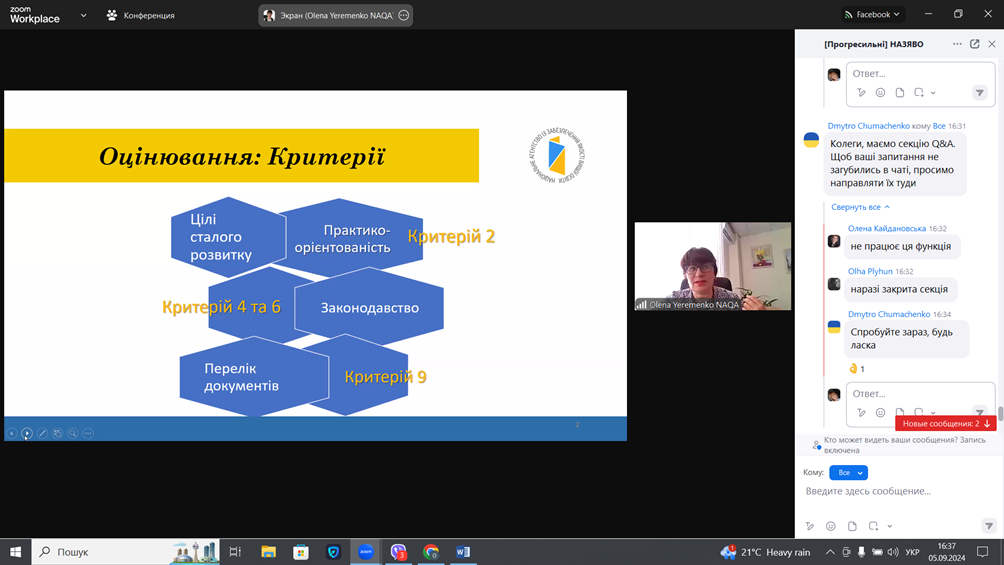1004x565 pixels.
Task: Open the Facebook live stream dropdown
Action: pos(872,14)
